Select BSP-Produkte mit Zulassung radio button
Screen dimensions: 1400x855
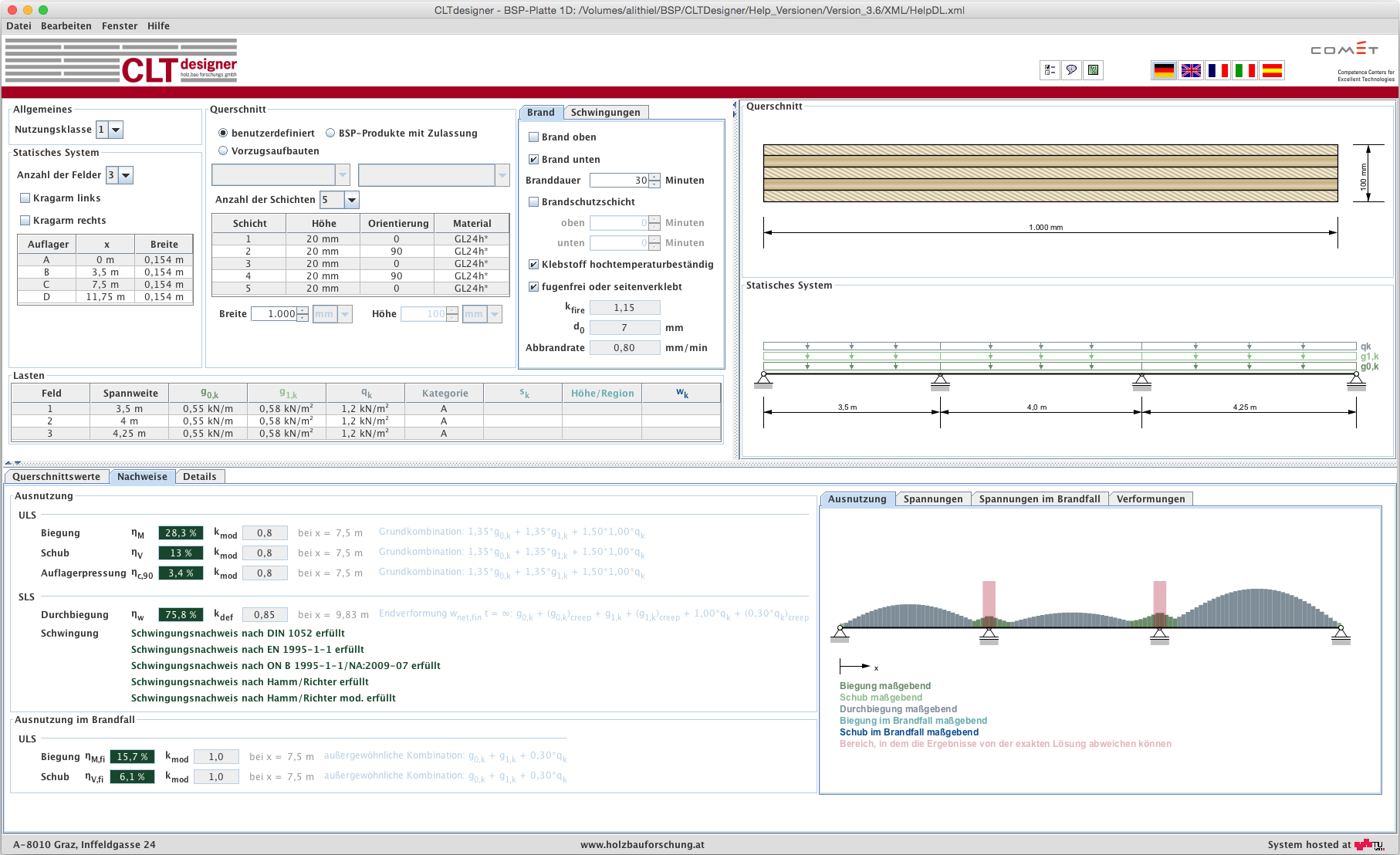pyautogui.click(x=331, y=133)
